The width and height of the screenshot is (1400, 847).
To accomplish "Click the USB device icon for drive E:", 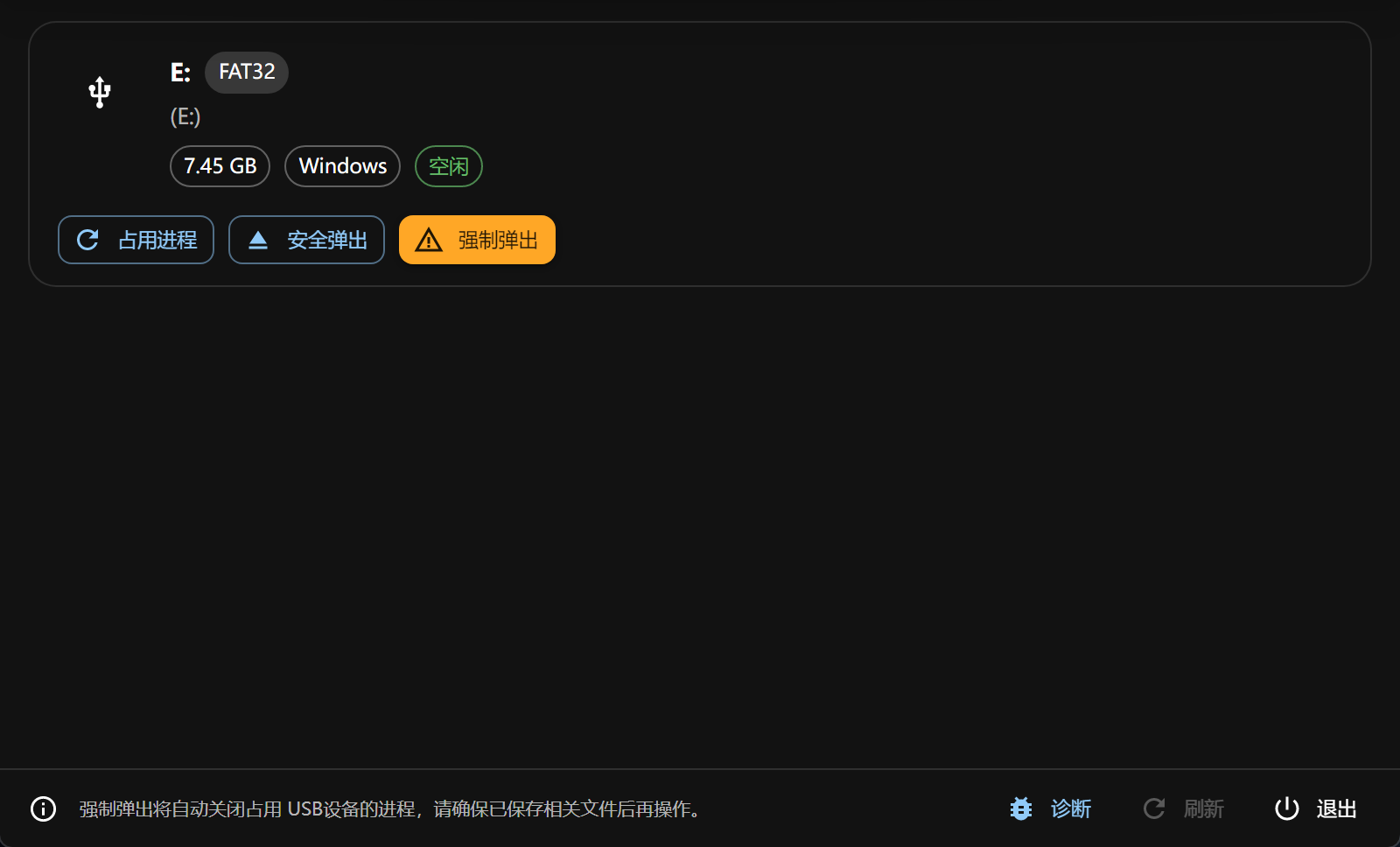I will (x=100, y=92).
